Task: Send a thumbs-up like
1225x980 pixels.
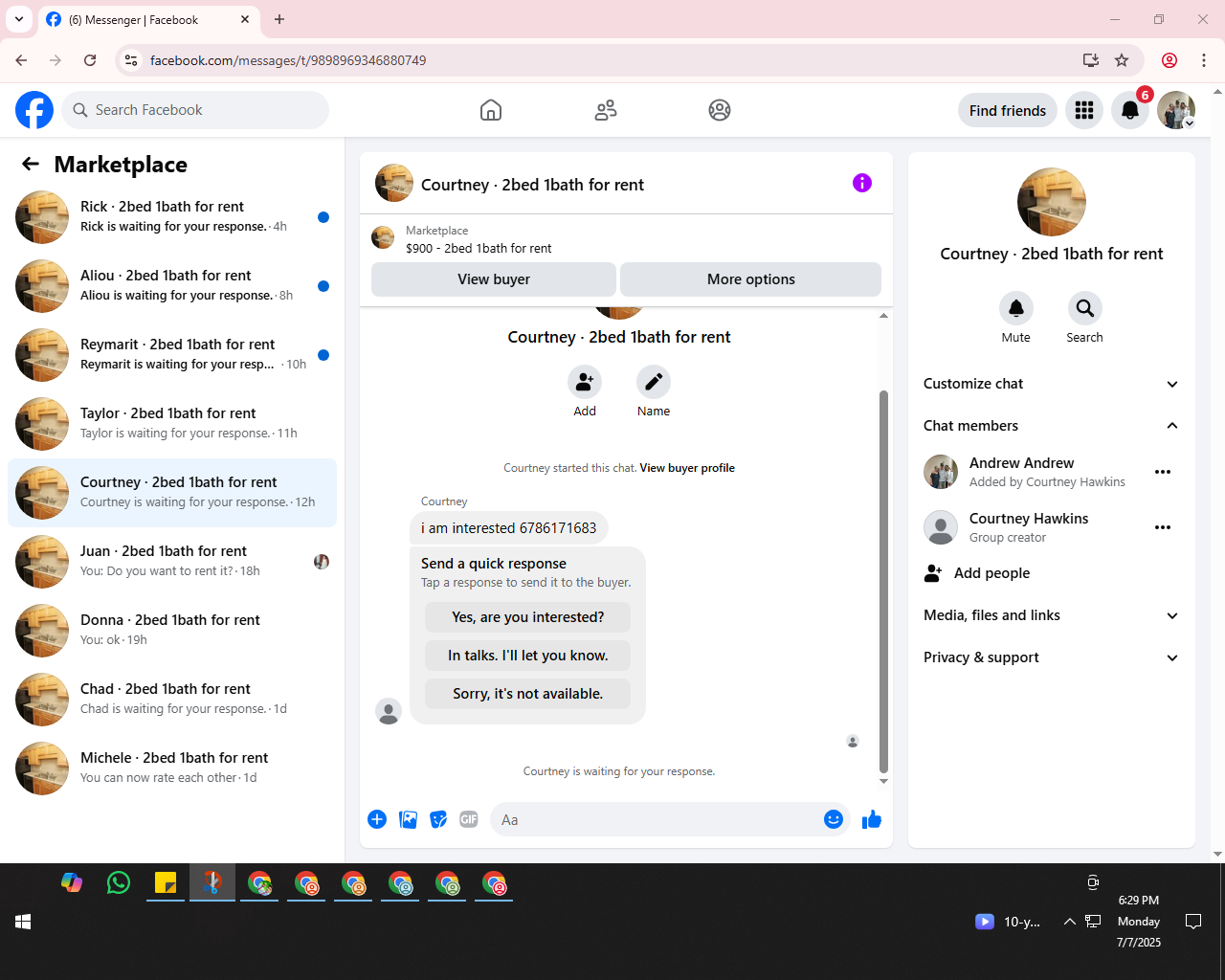Action: (872, 819)
